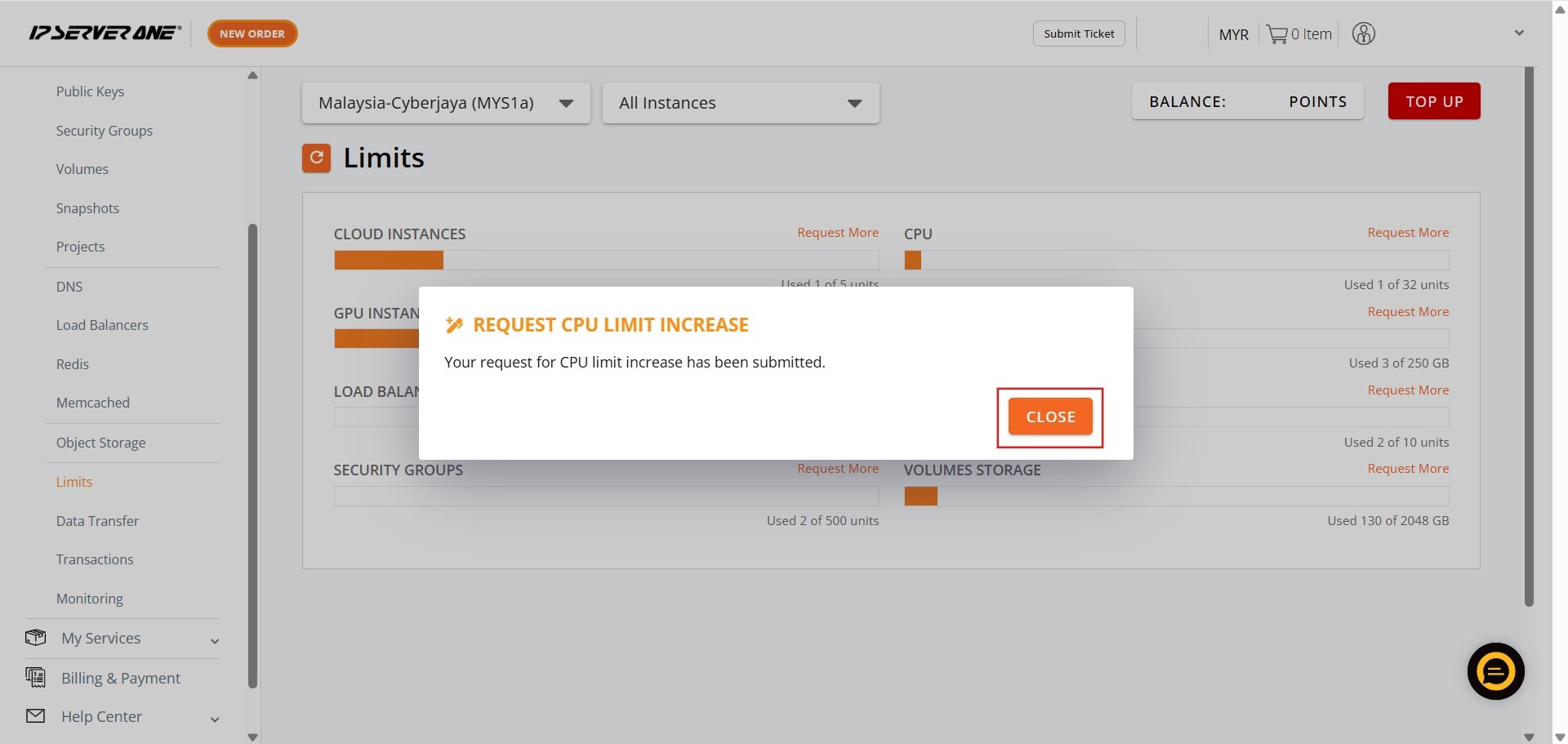
Task: Go to Object Storage in sidebar
Action: tap(100, 443)
